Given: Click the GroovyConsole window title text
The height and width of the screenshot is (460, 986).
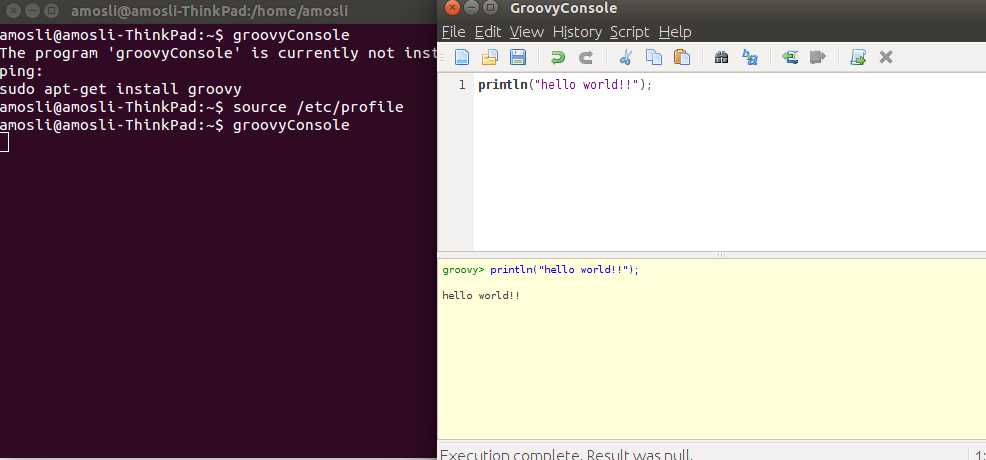Looking at the screenshot, I should coord(563,8).
